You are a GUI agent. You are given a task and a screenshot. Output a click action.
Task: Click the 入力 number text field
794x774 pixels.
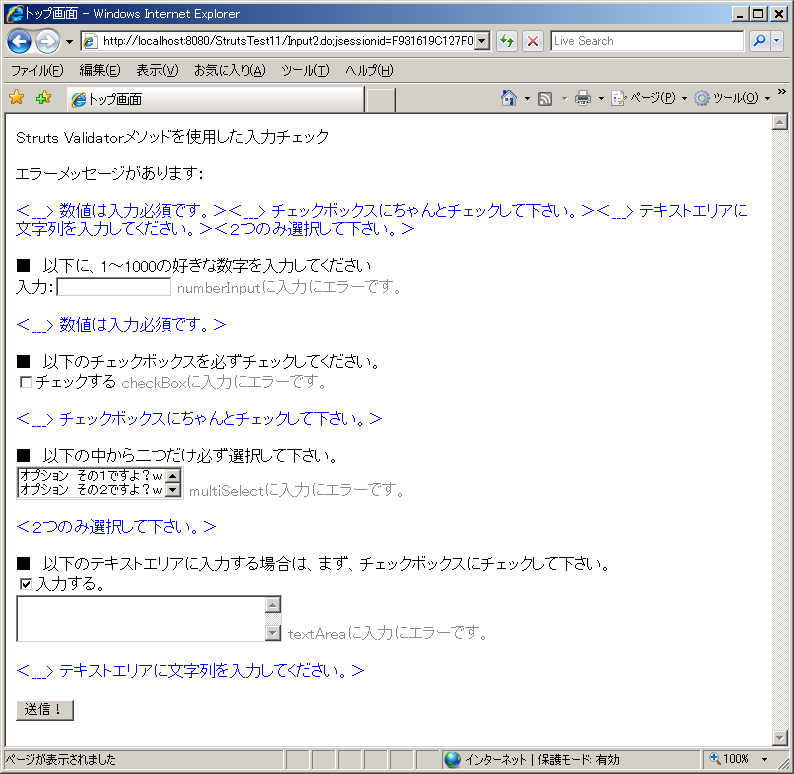click(x=113, y=287)
